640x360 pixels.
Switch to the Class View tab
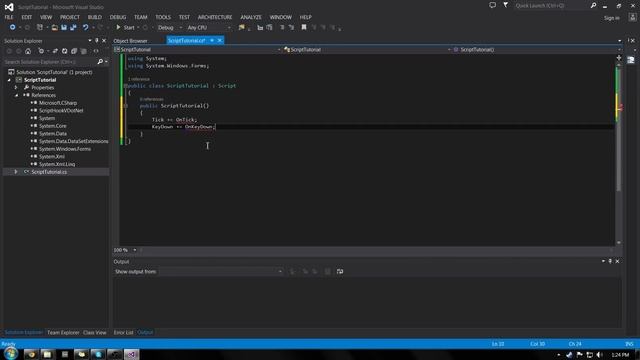click(95, 332)
